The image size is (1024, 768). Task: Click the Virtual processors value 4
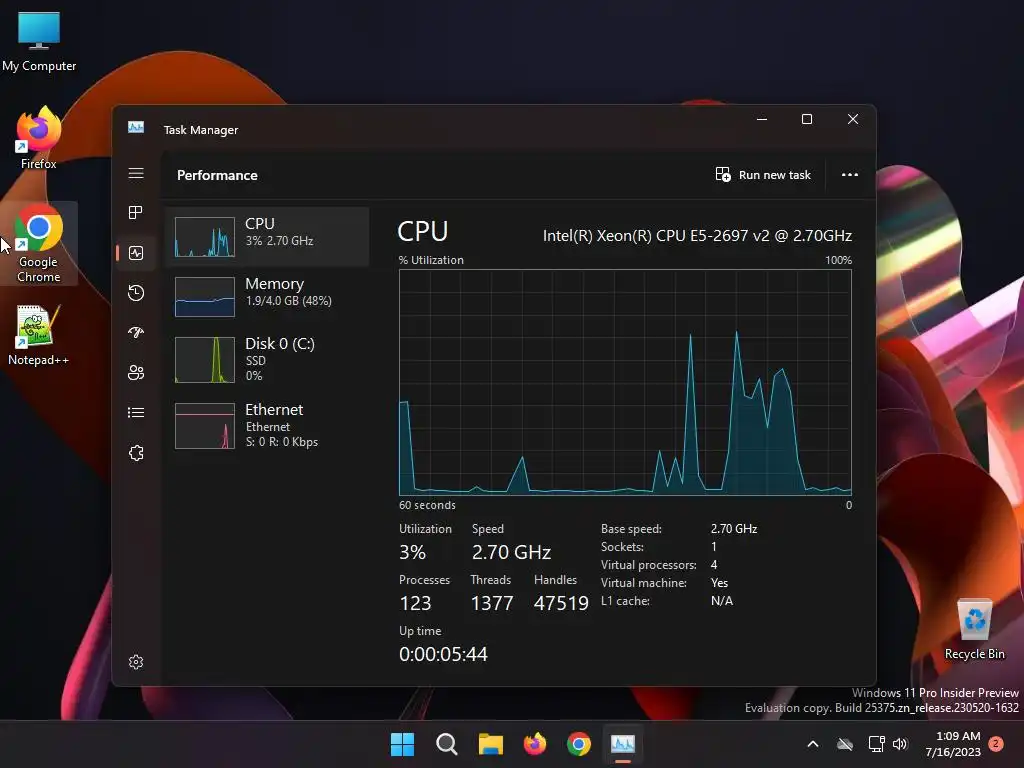point(714,565)
